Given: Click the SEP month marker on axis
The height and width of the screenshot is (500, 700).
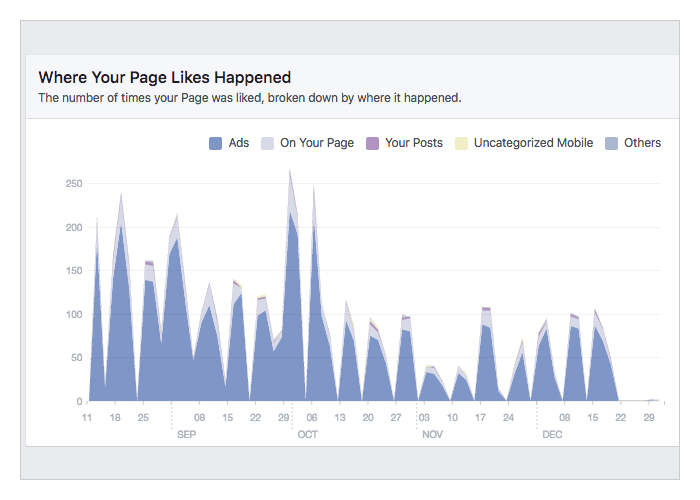Looking at the screenshot, I should 187,435.
